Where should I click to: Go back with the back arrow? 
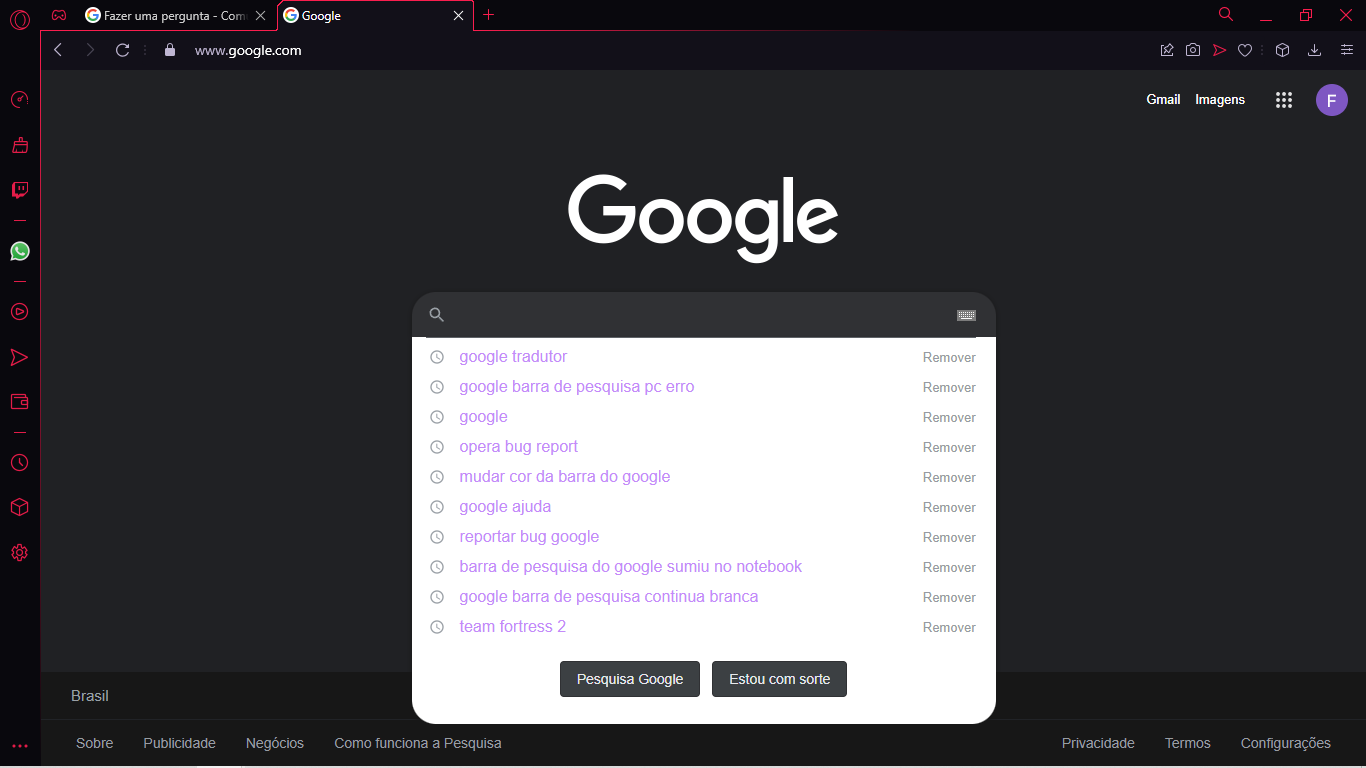point(58,50)
